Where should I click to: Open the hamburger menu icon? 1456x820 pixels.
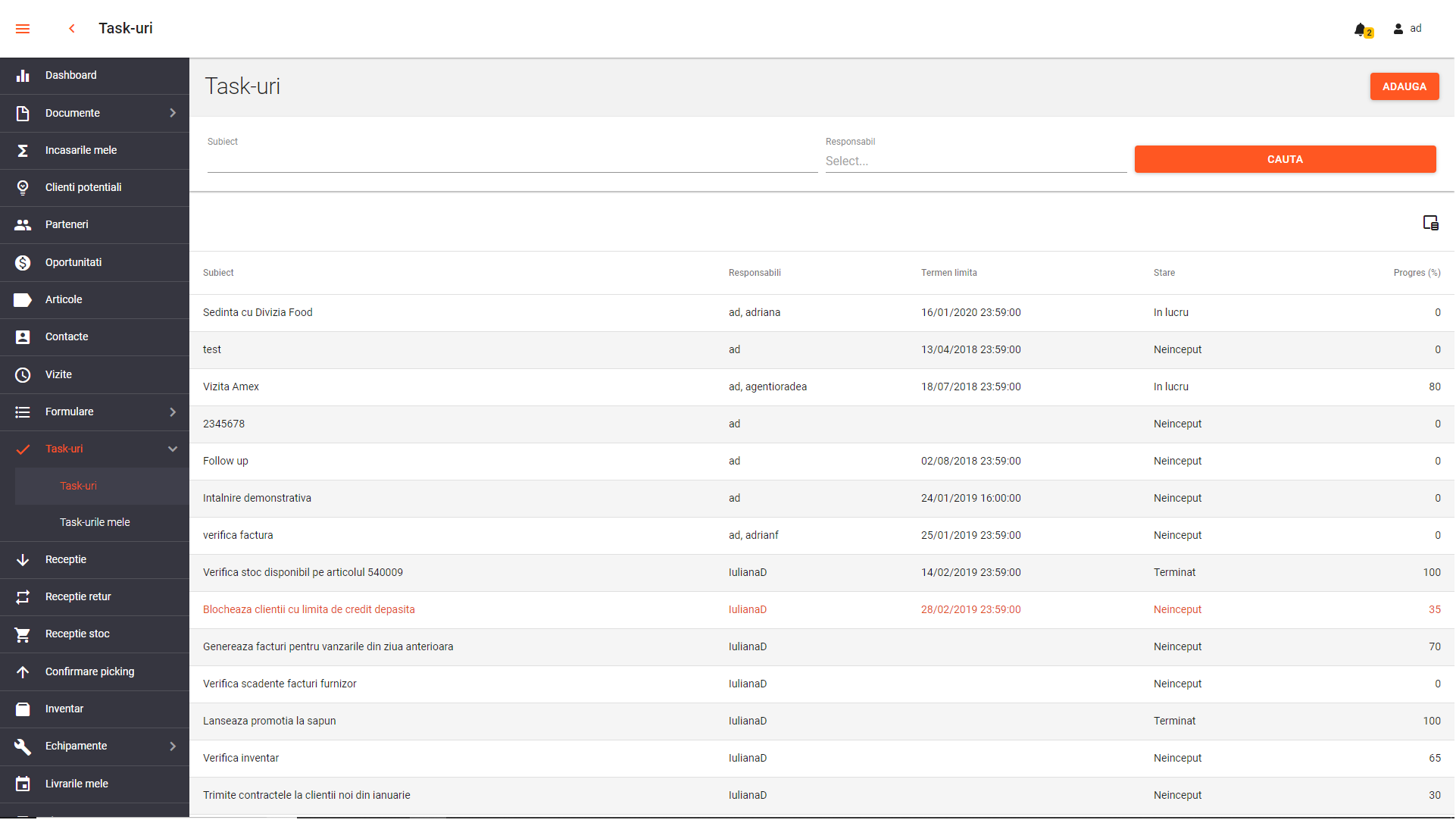[x=23, y=29]
